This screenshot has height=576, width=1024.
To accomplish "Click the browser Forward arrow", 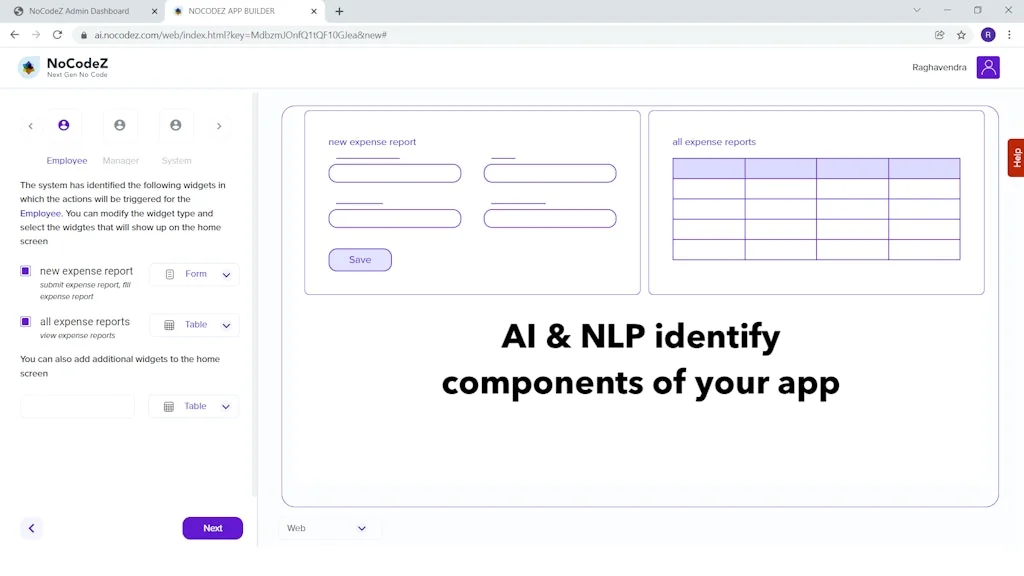I will coord(36,35).
